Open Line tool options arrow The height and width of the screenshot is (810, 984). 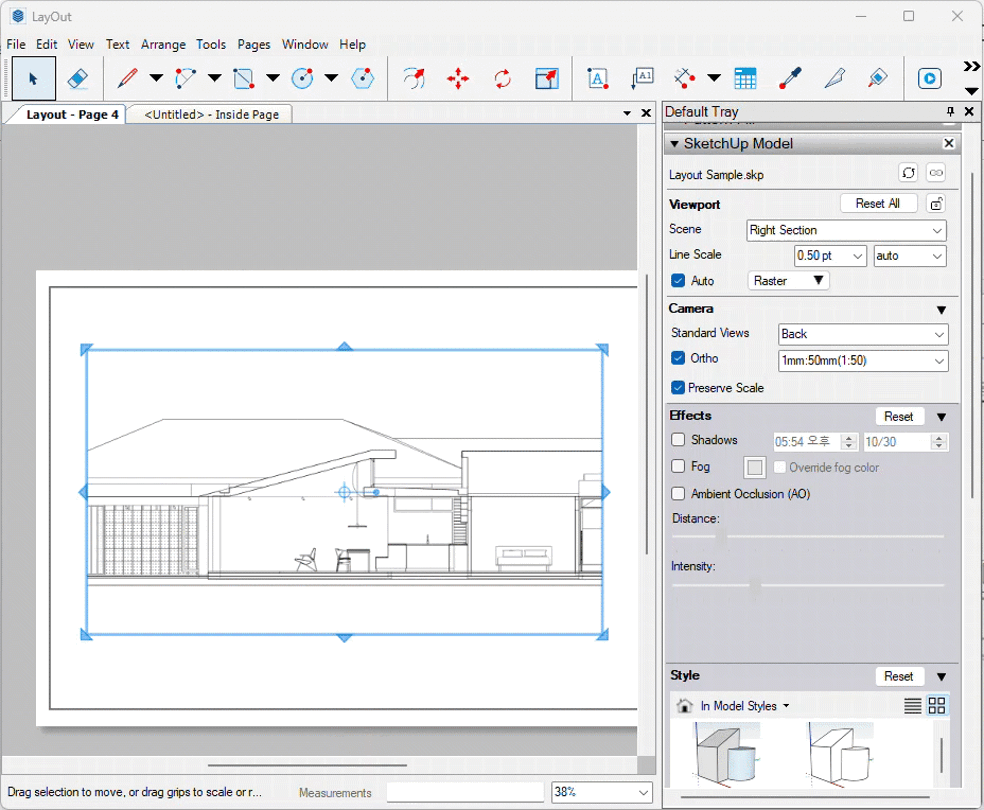tap(156, 78)
